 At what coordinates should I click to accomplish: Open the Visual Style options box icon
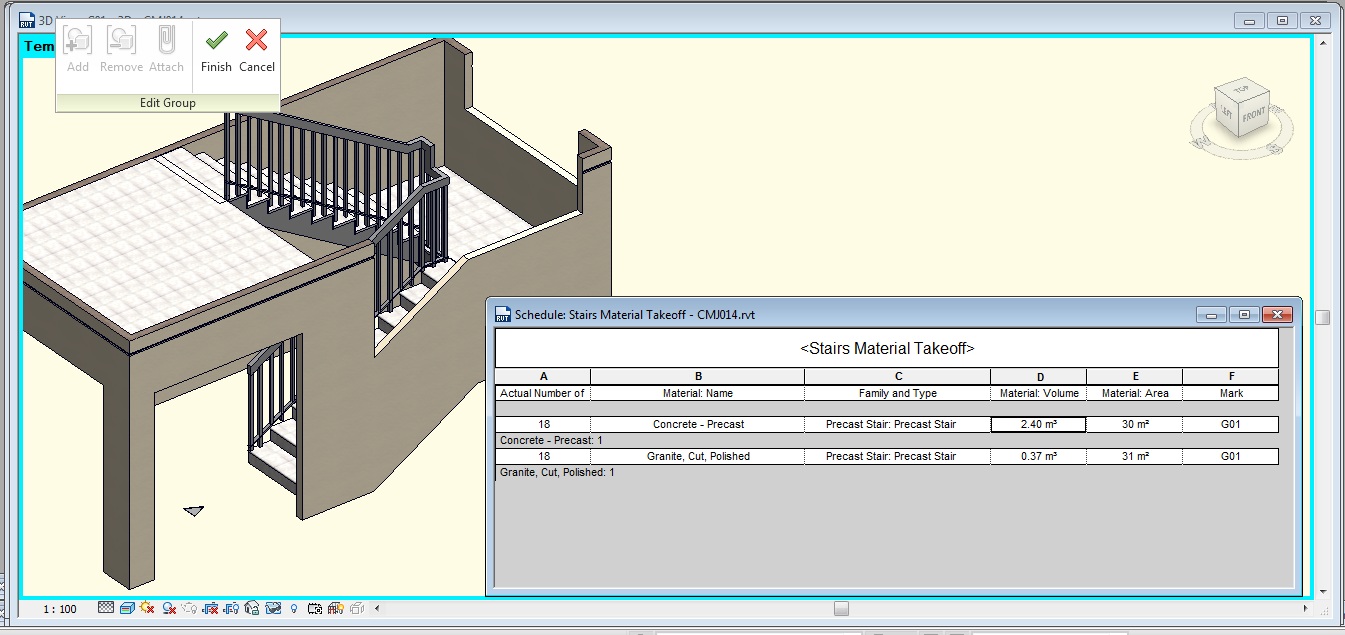click(127, 608)
